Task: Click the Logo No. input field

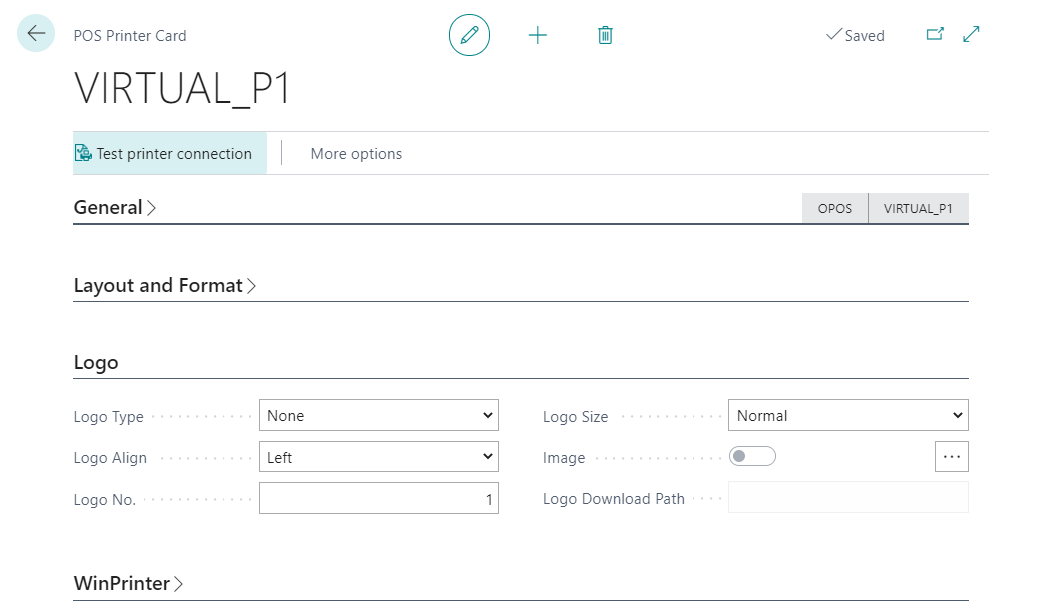Action: pos(378,499)
